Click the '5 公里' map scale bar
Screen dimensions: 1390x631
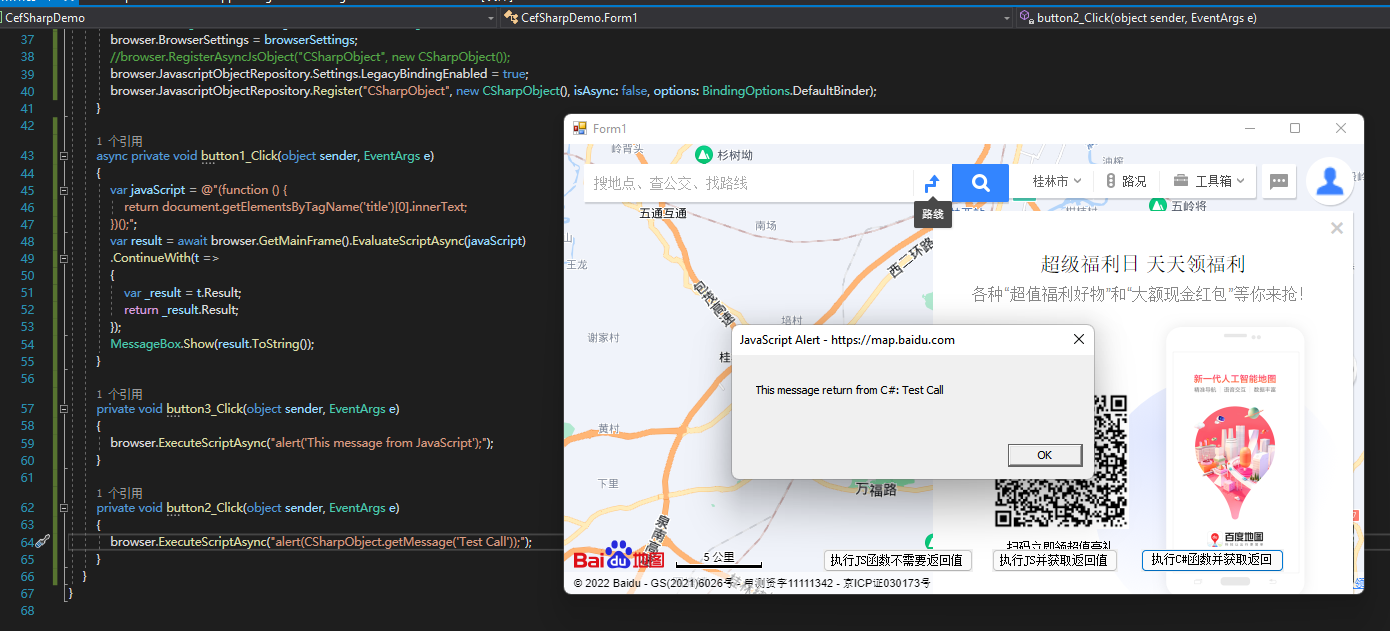click(719, 560)
